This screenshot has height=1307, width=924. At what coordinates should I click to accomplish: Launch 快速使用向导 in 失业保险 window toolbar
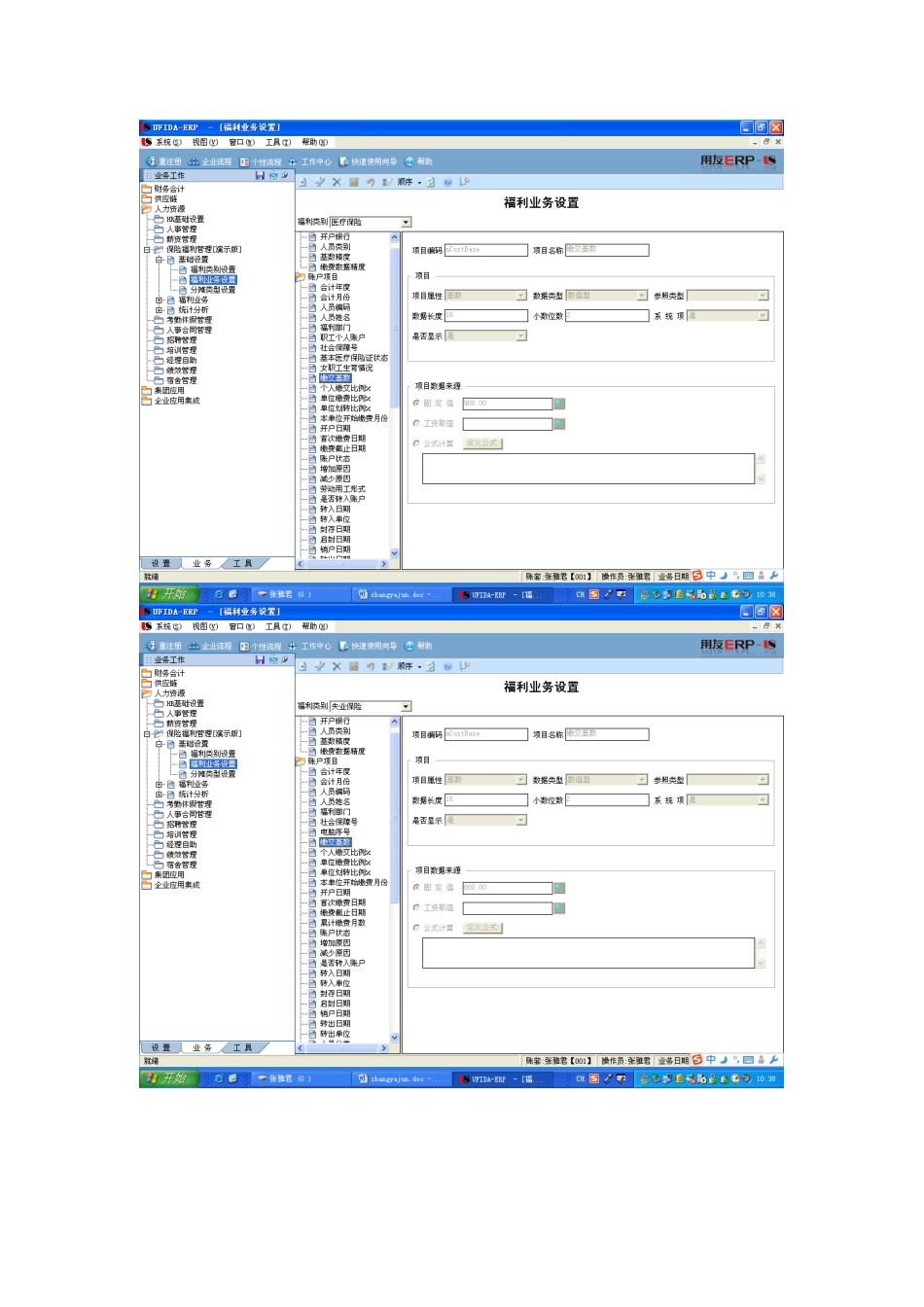point(368,646)
